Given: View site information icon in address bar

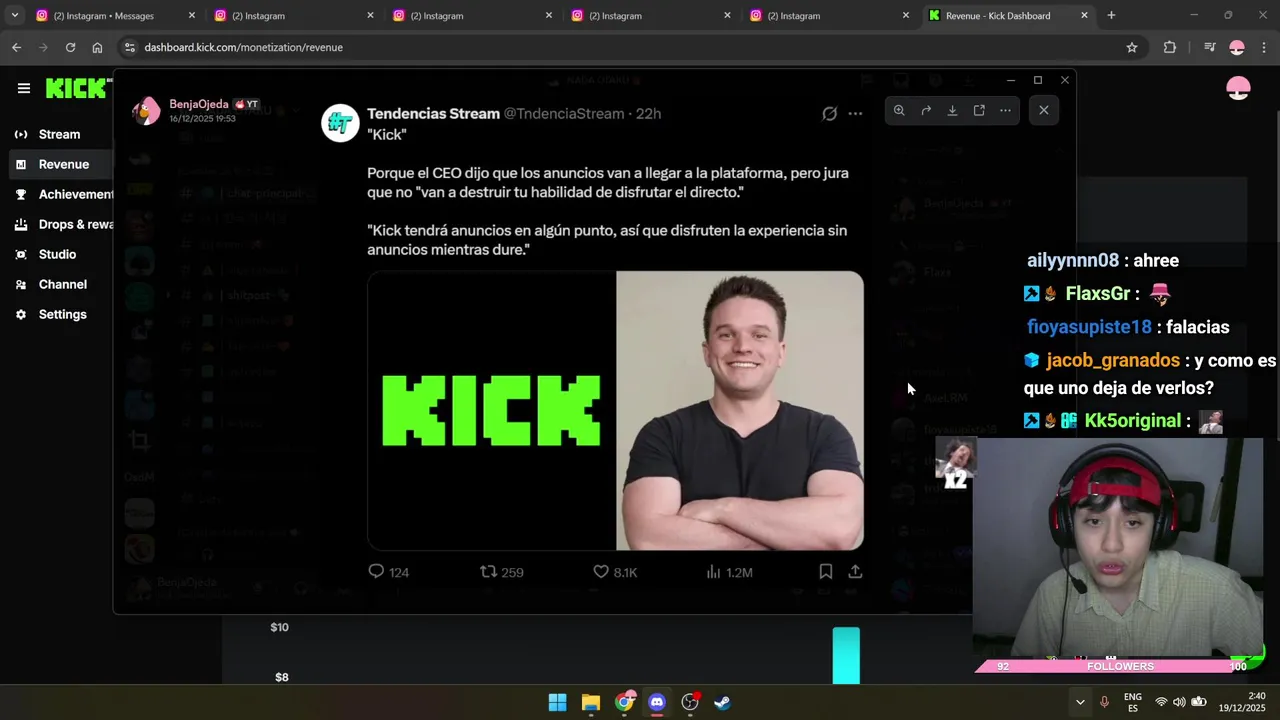Looking at the screenshot, I should coord(129,47).
